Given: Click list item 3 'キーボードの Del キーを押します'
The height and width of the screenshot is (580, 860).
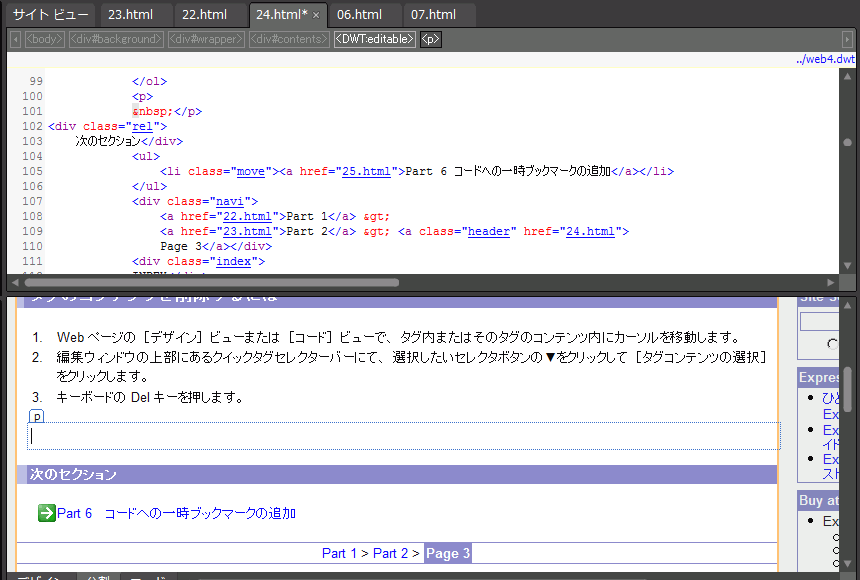Looking at the screenshot, I should pos(150,397).
